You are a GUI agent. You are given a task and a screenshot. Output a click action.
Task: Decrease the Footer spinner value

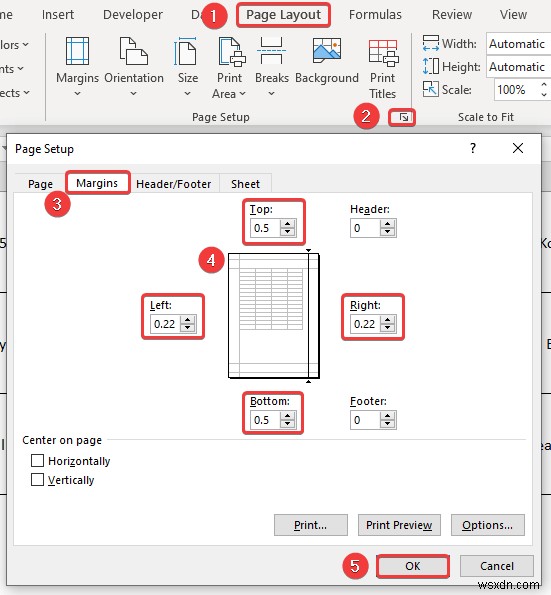(x=387, y=424)
